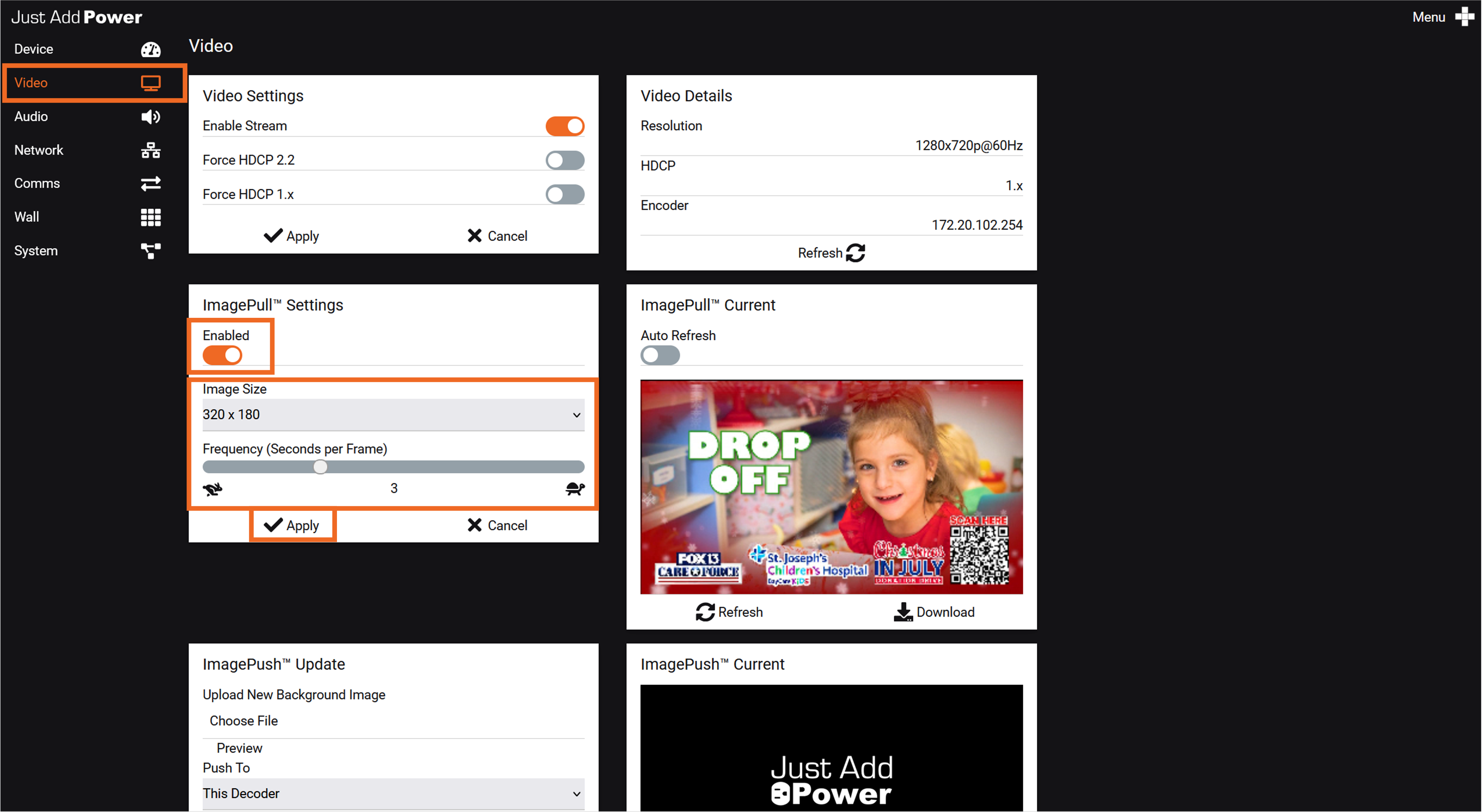
Task: Click the Frequency slider handle
Action: click(x=320, y=467)
